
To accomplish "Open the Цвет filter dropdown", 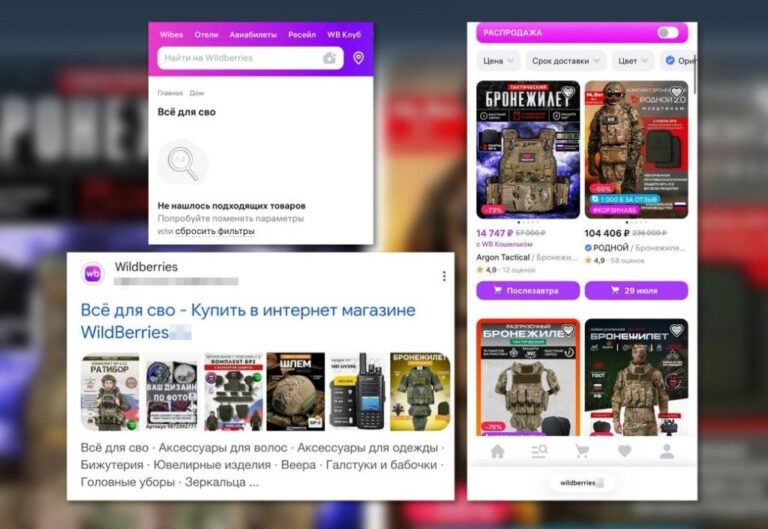I will click(x=632, y=61).
